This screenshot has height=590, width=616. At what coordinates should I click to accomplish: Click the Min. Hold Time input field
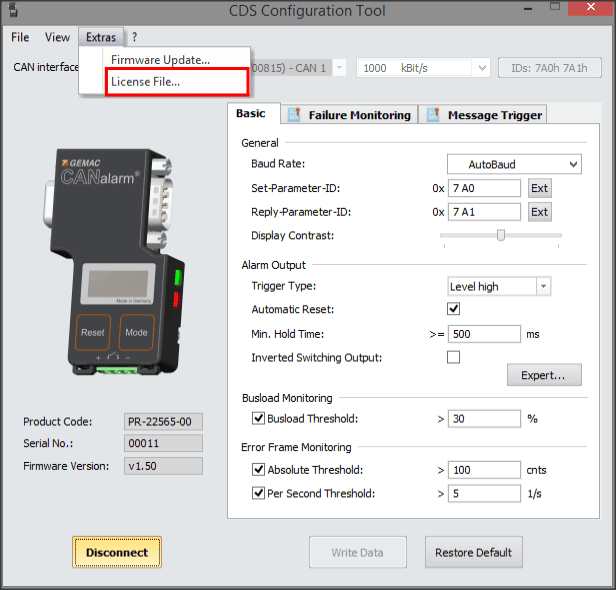tap(484, 334)
